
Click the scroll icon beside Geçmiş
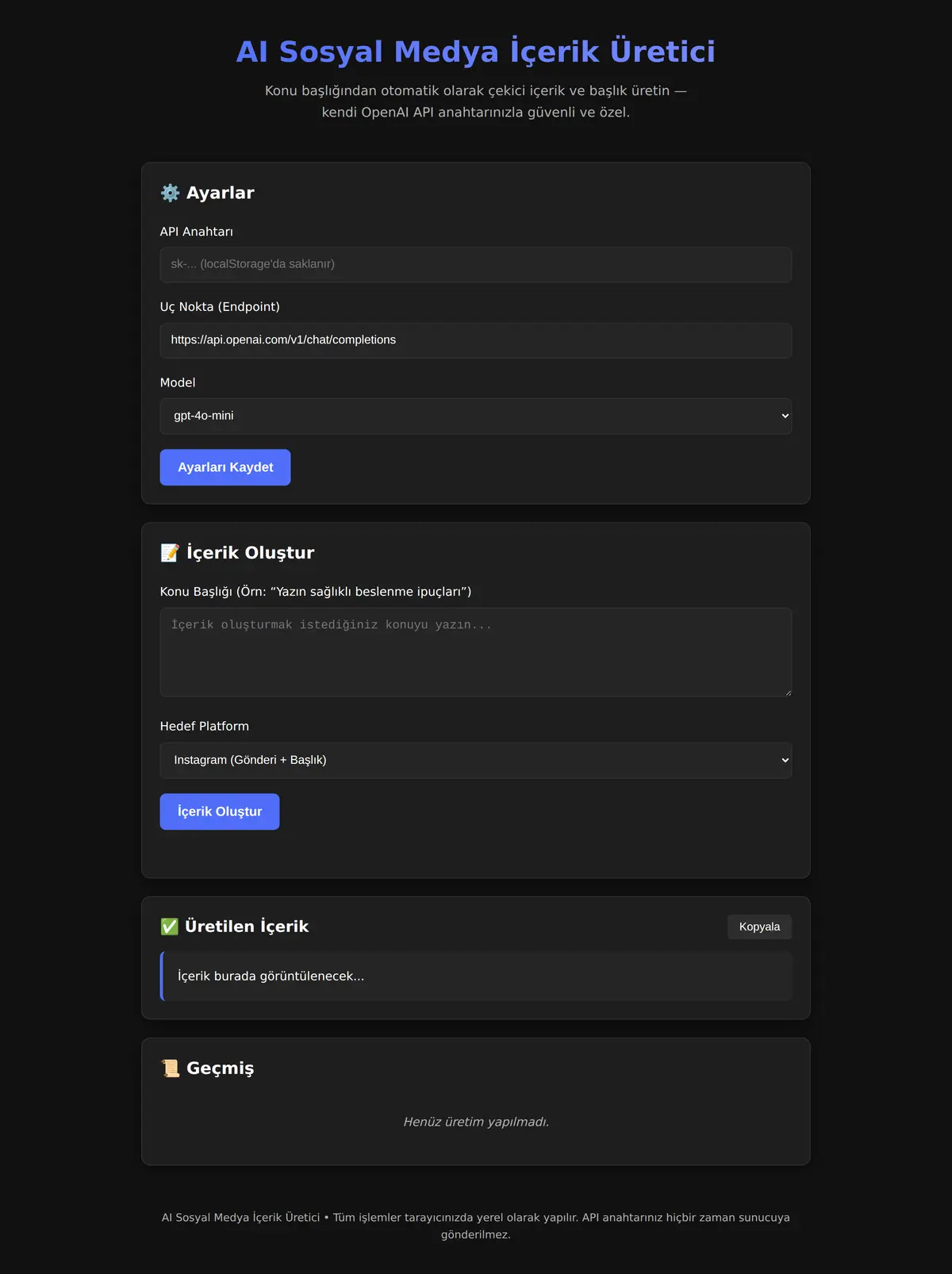click(170, 1069)
